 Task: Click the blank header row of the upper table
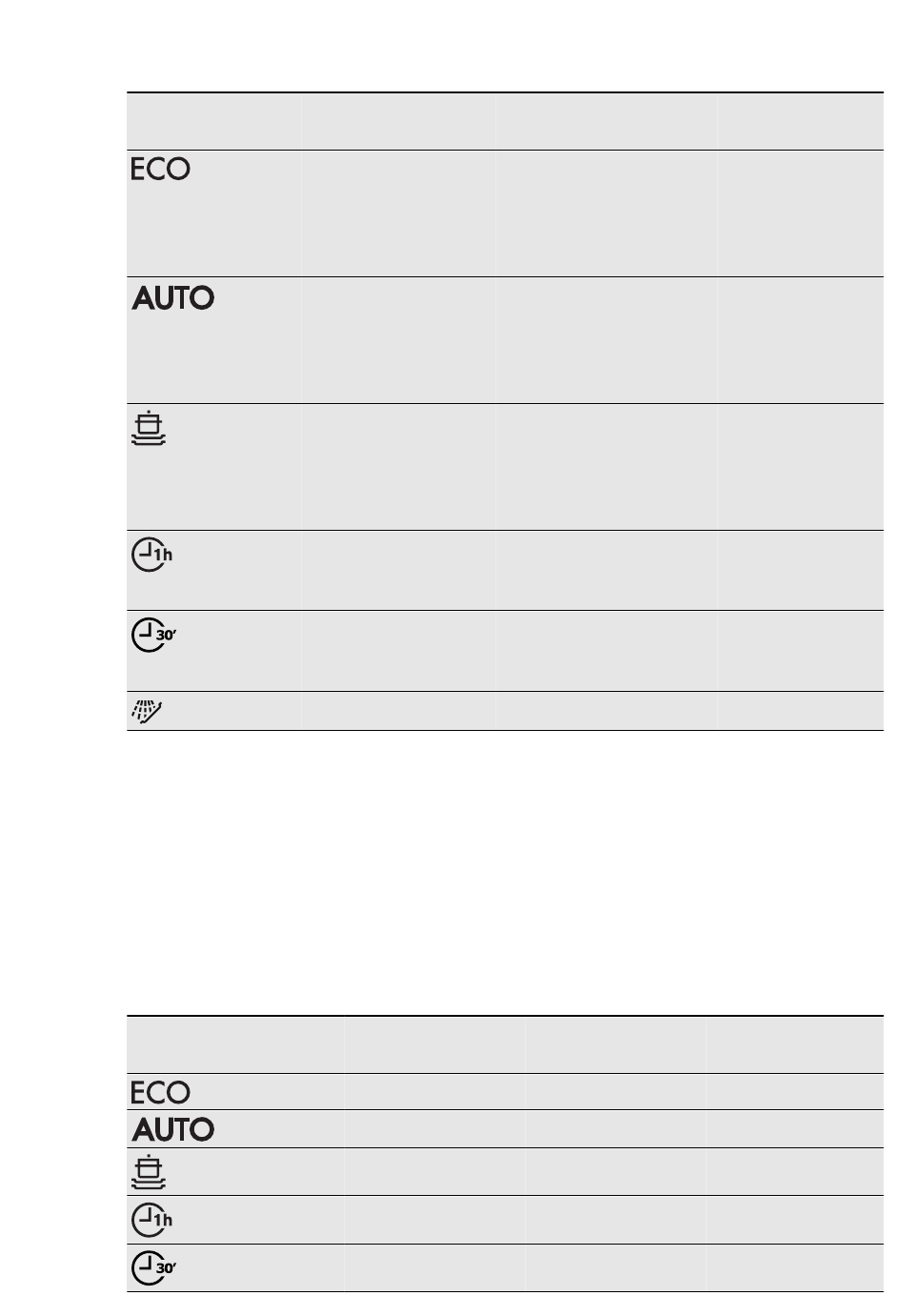[x=505, y=121]
